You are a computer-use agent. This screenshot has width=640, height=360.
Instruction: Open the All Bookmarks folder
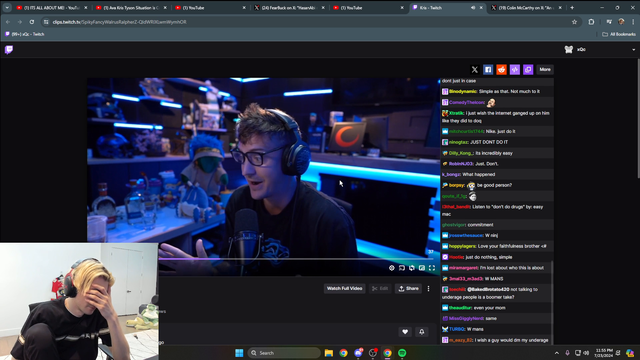coord(619,34)
